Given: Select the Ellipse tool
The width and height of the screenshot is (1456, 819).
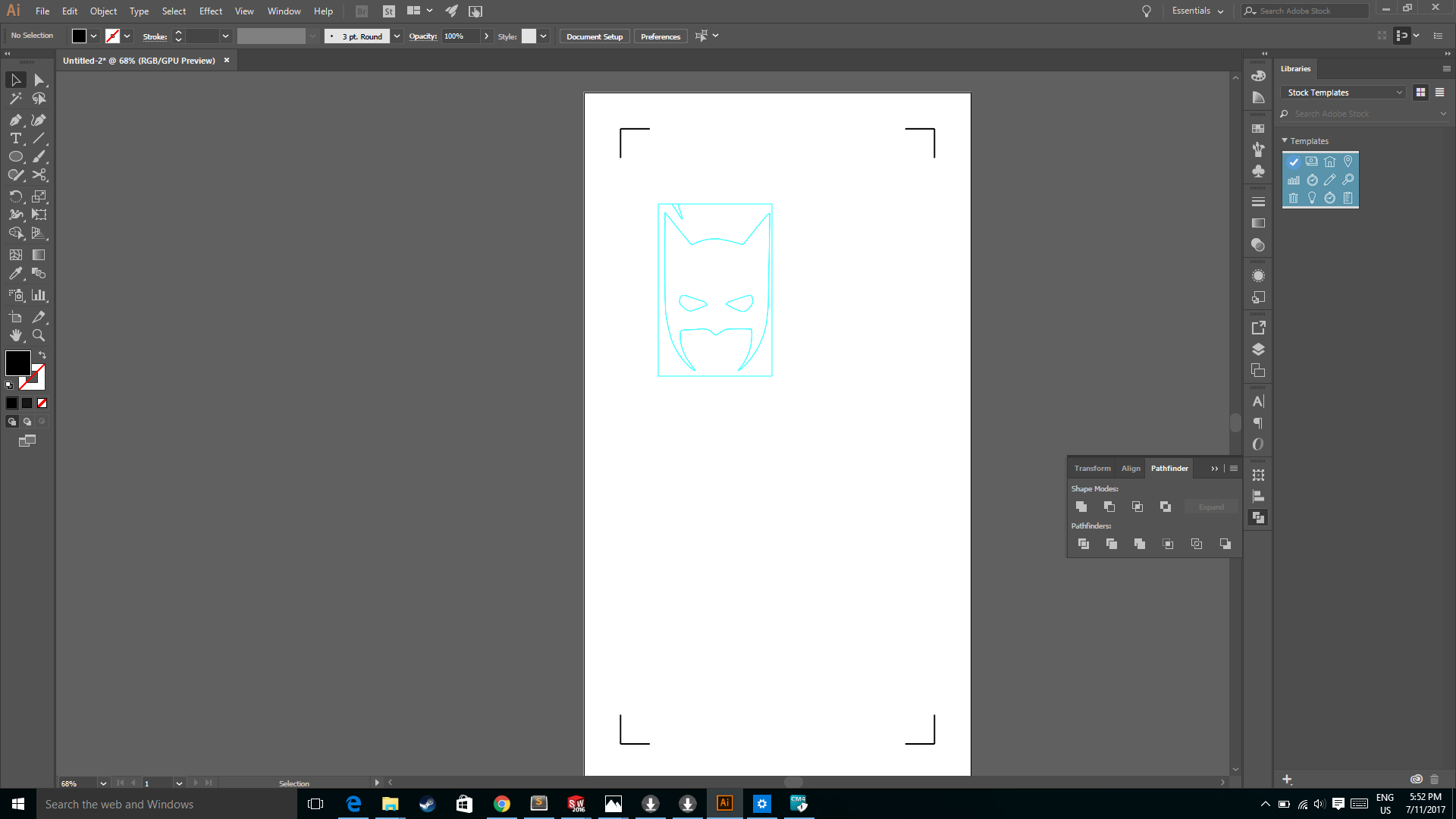Looking at the screenshot, I should click(16, 157).
